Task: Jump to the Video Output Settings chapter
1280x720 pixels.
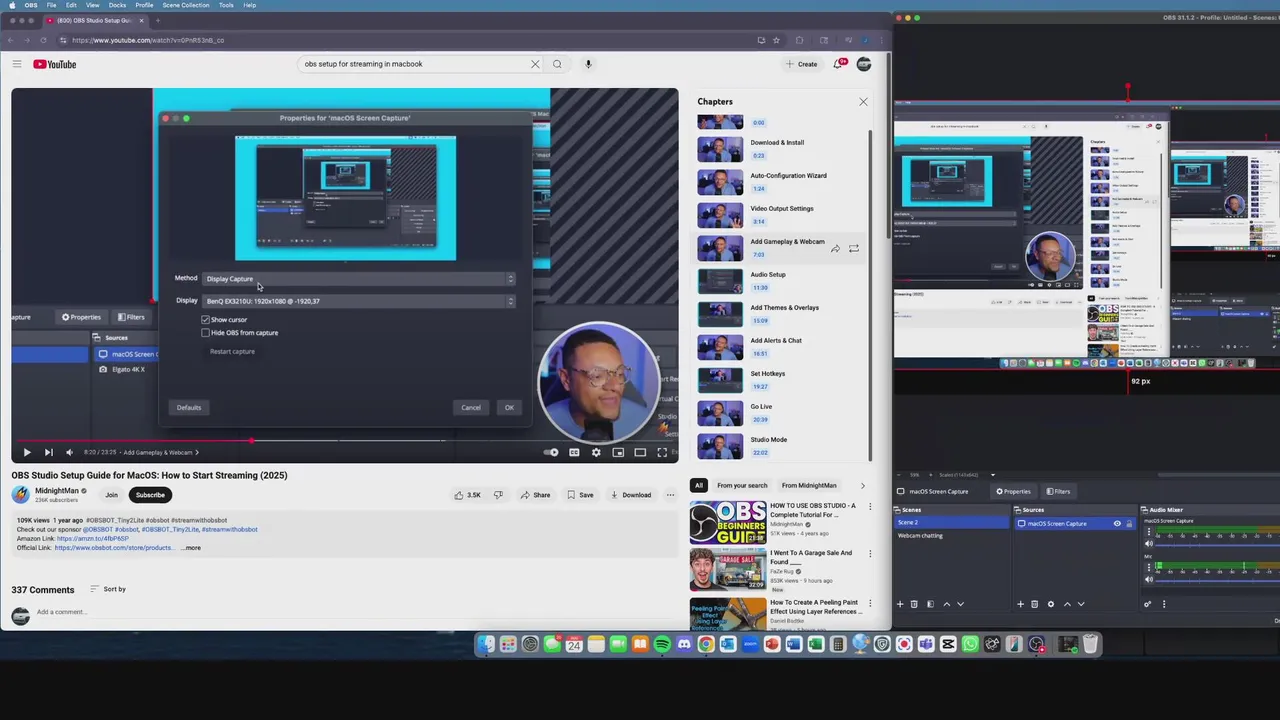Action: pyautogui.click(x=777, y=214)
